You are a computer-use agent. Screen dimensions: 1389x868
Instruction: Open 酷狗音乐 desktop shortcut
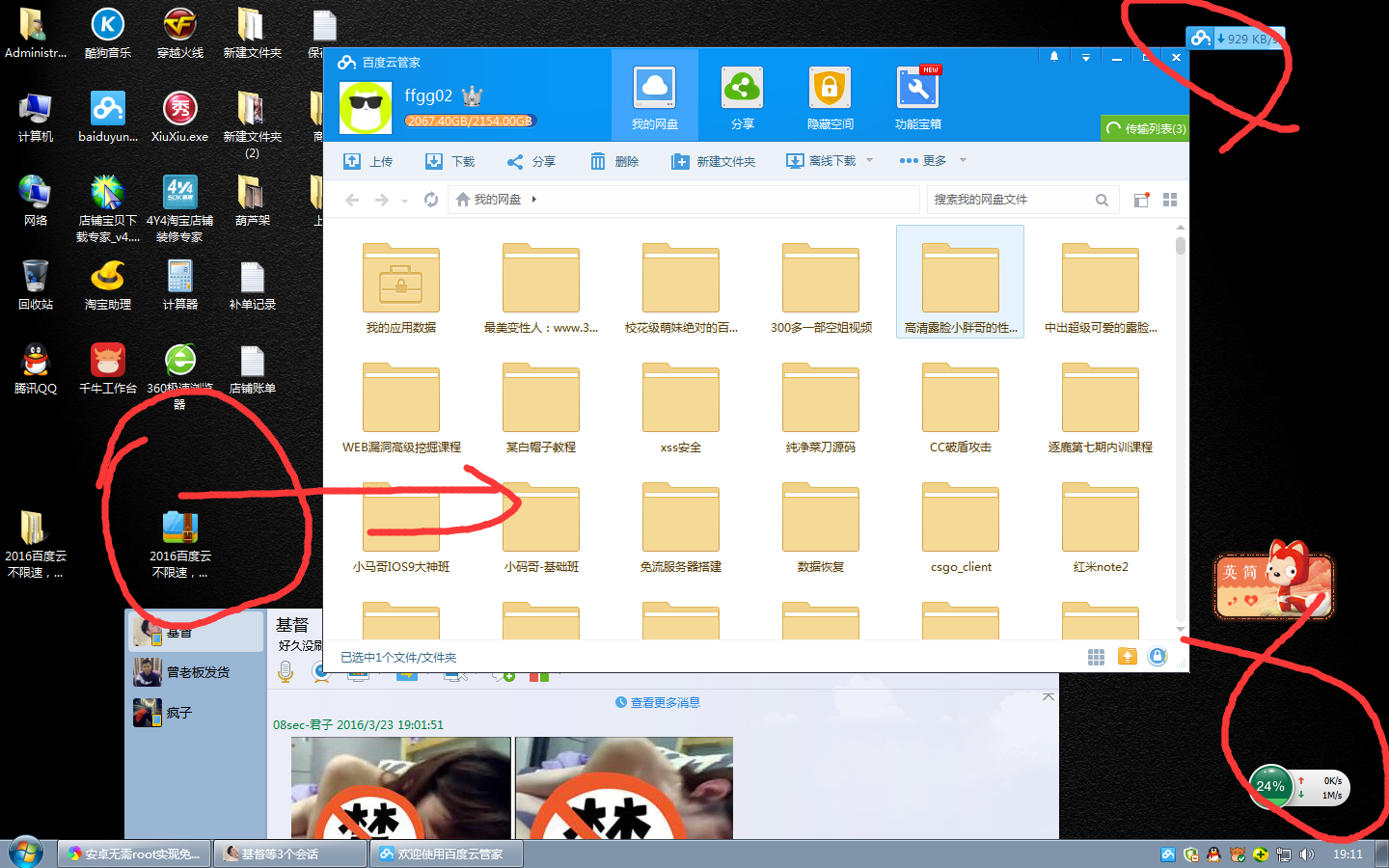(107, 34)
